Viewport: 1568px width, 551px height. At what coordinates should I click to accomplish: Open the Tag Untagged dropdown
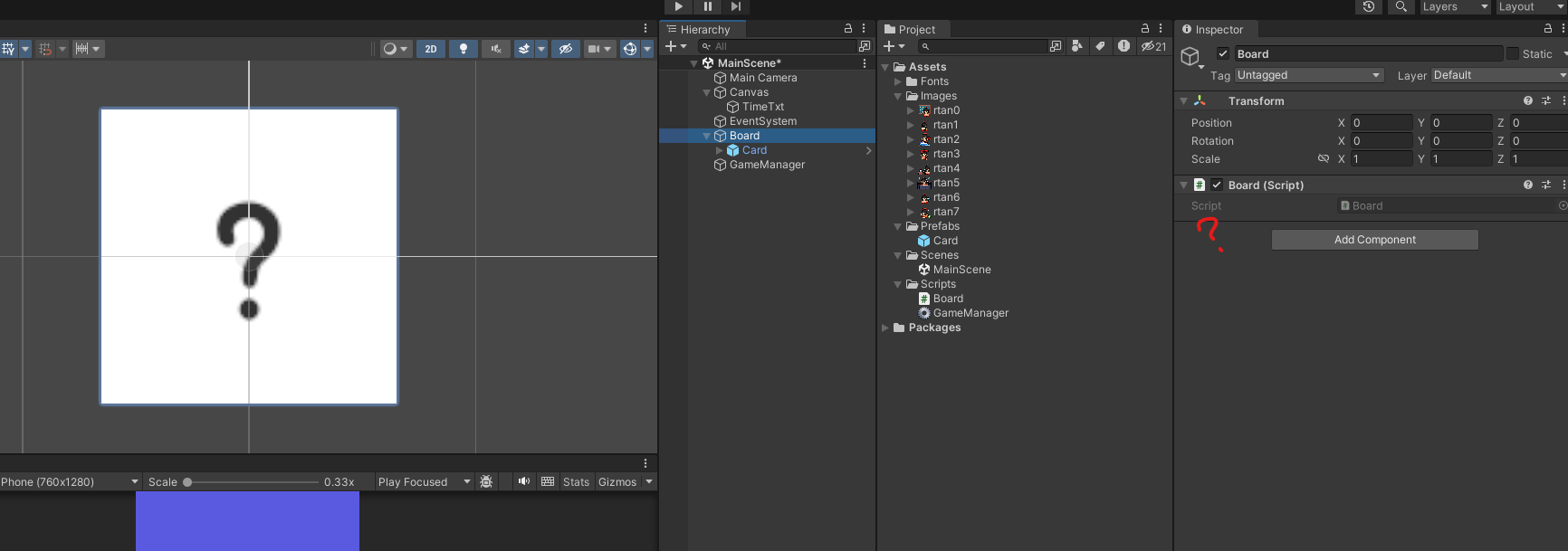pyautogui.click(x=1309, y=75)
